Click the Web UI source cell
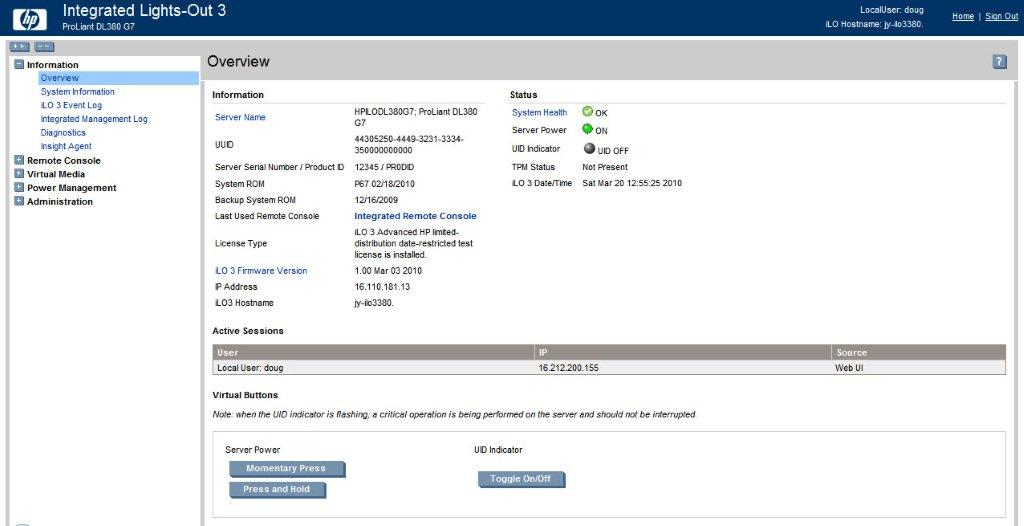This screenshot has width=1024, height=526. [x=850, y=368]
